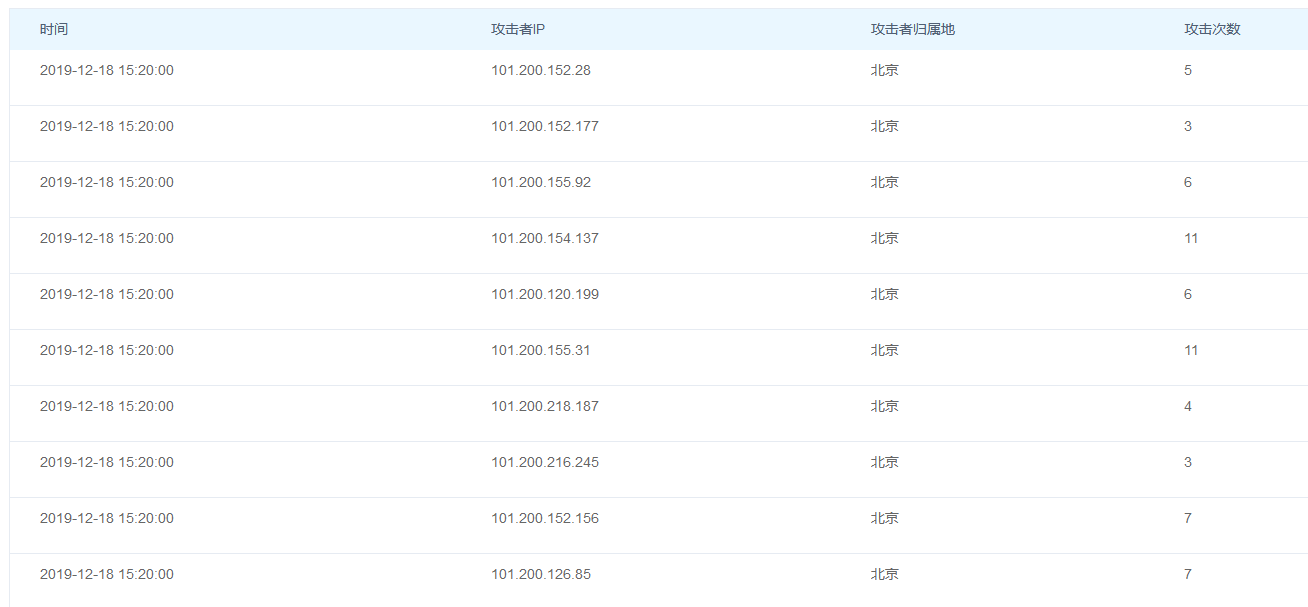1308x607 pixels.
Task: Click the IP 101.200.152.177 cell
Action: point(544,127)
